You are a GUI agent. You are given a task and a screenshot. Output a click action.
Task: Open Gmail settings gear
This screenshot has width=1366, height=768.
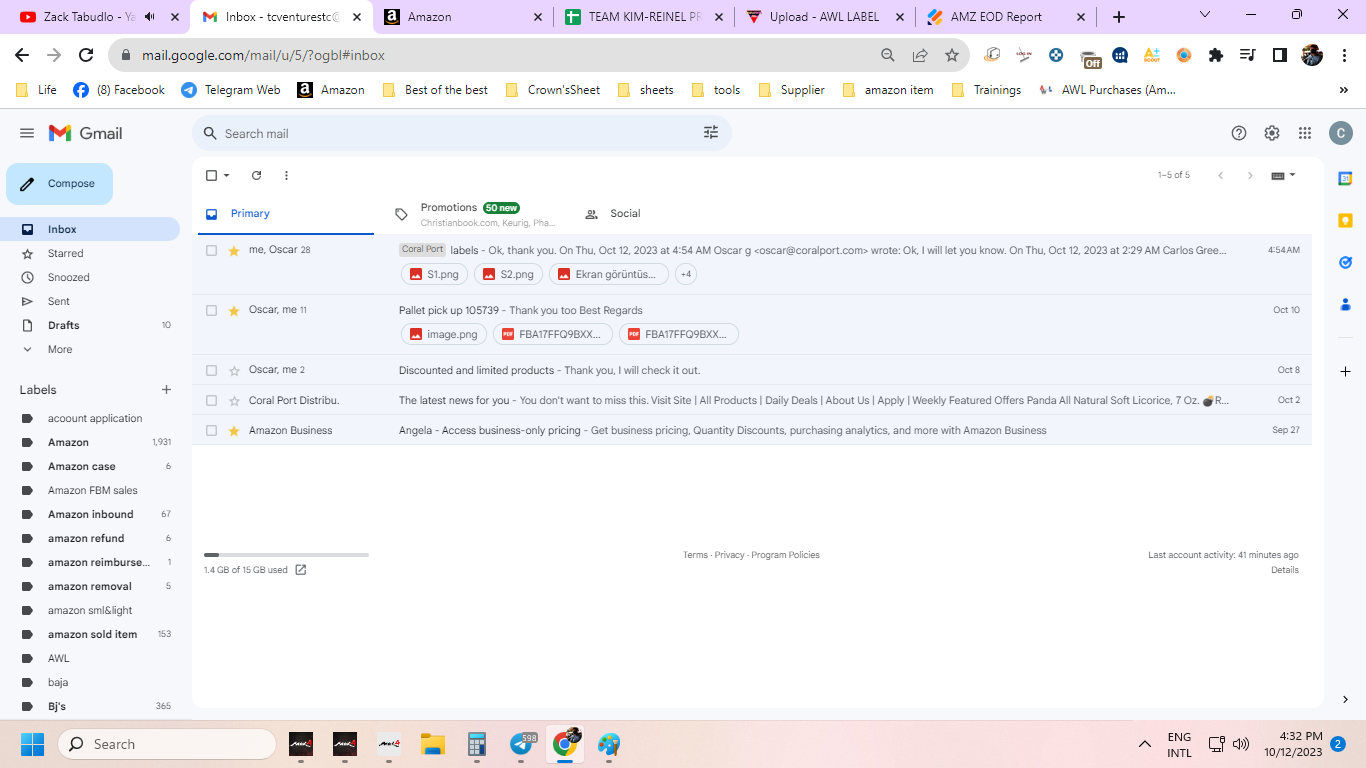[x=1272, y=133]
